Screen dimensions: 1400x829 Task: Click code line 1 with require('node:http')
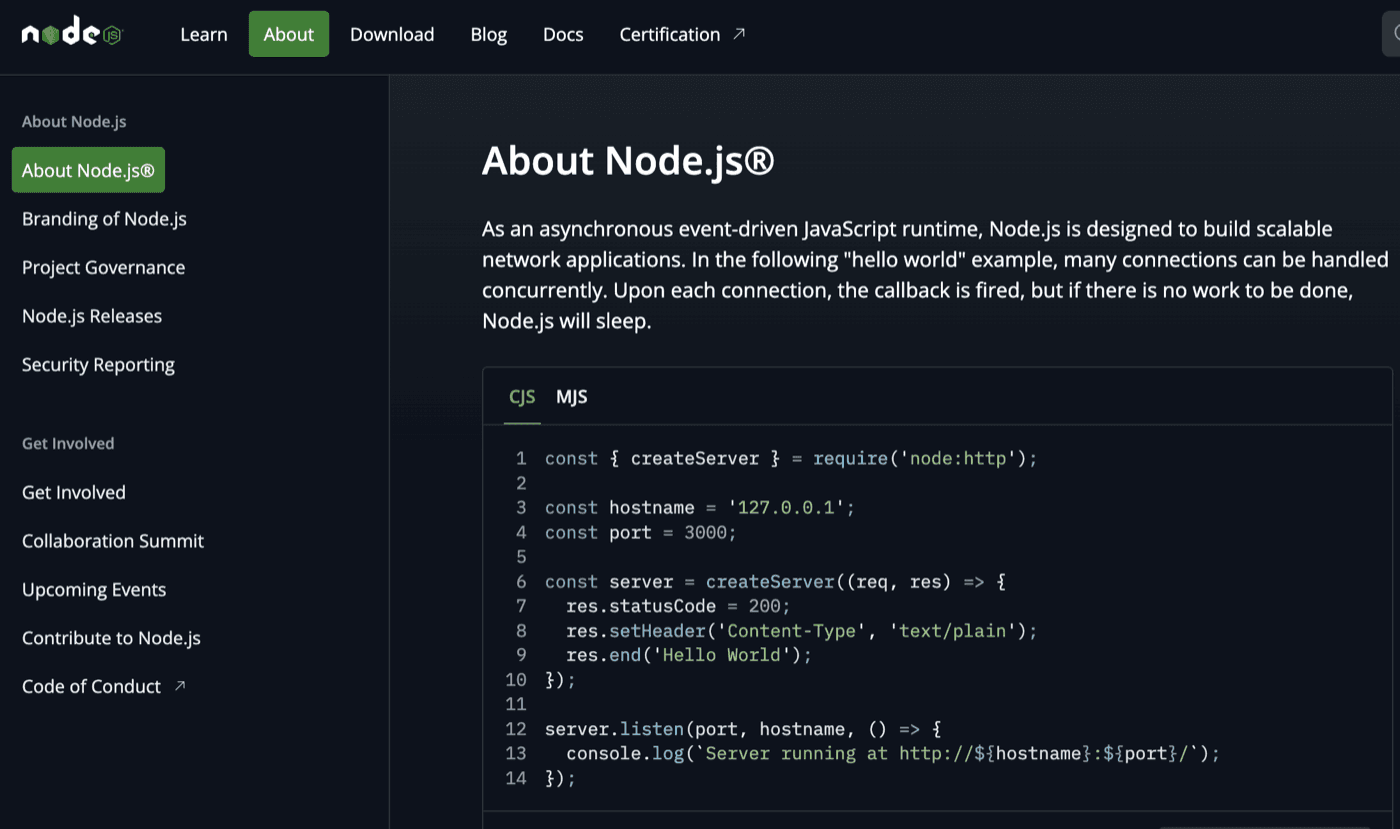[791, 459]
